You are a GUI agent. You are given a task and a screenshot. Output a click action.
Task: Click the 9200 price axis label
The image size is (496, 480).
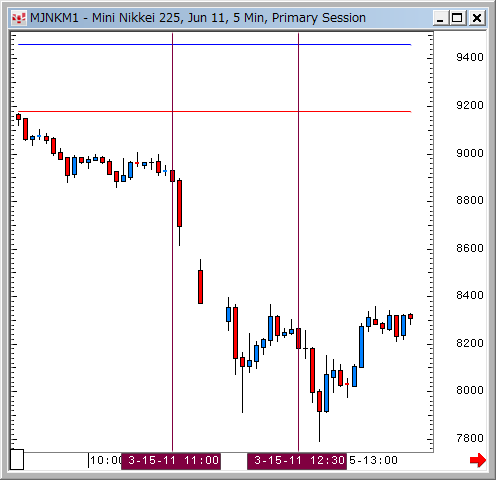point(470,105)
